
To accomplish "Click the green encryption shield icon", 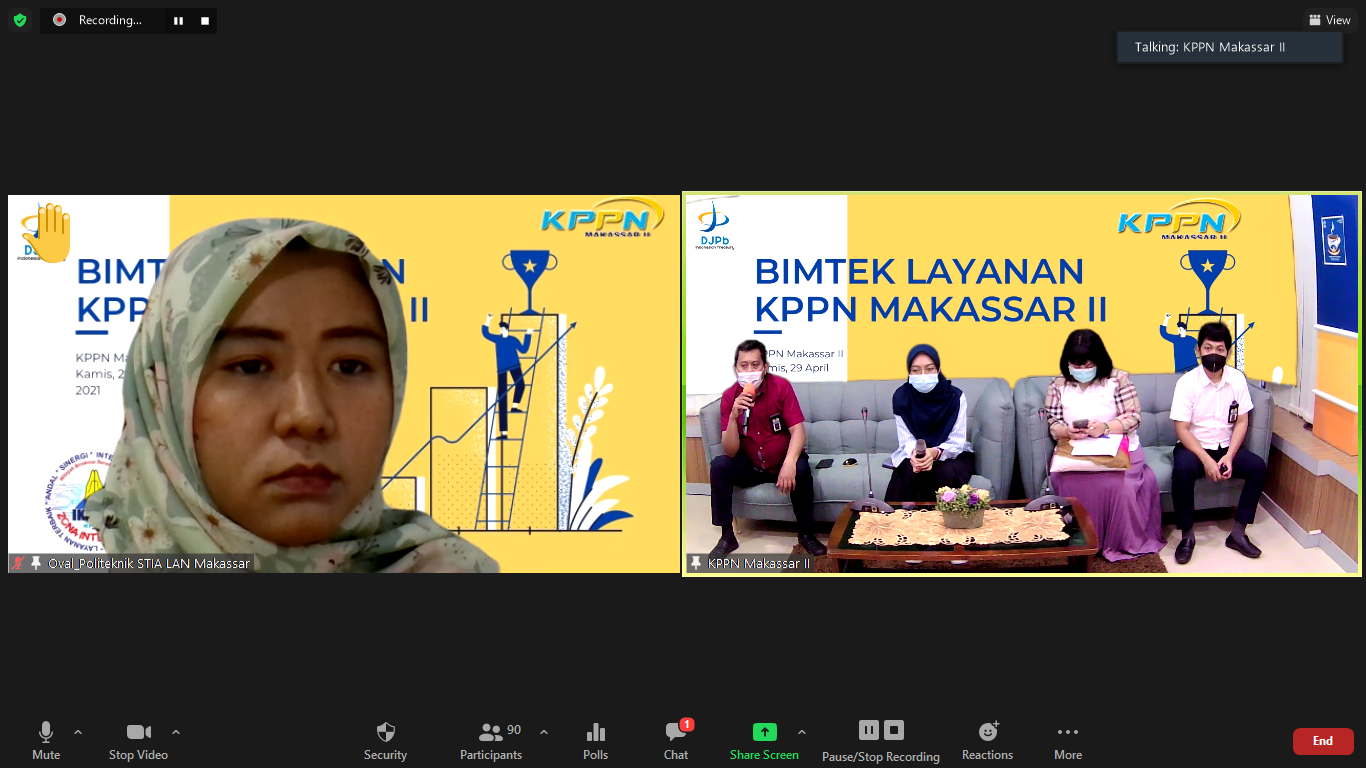I will (19, 20).
